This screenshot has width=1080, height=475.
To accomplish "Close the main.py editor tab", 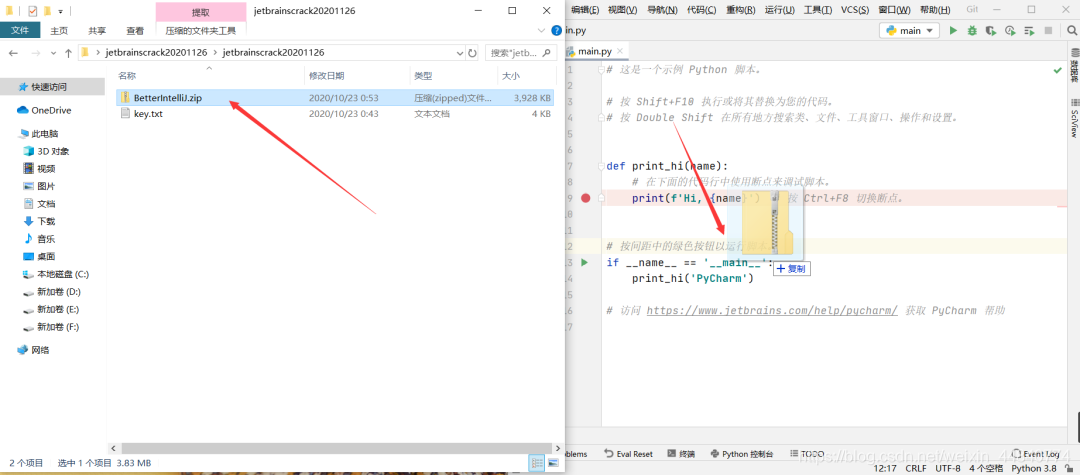I will 620,51.
